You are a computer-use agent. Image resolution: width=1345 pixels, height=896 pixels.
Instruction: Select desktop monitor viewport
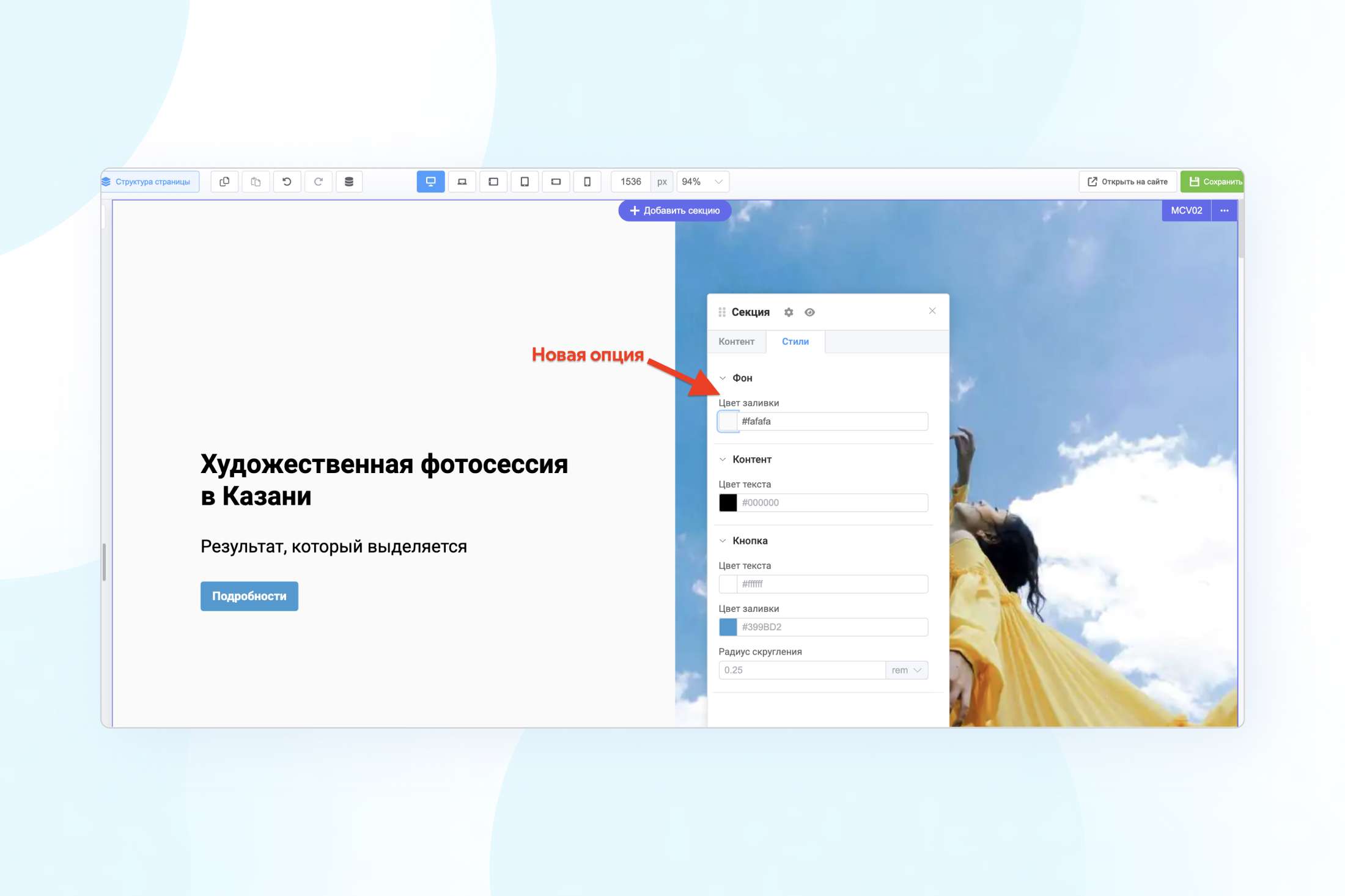[430, 182]
